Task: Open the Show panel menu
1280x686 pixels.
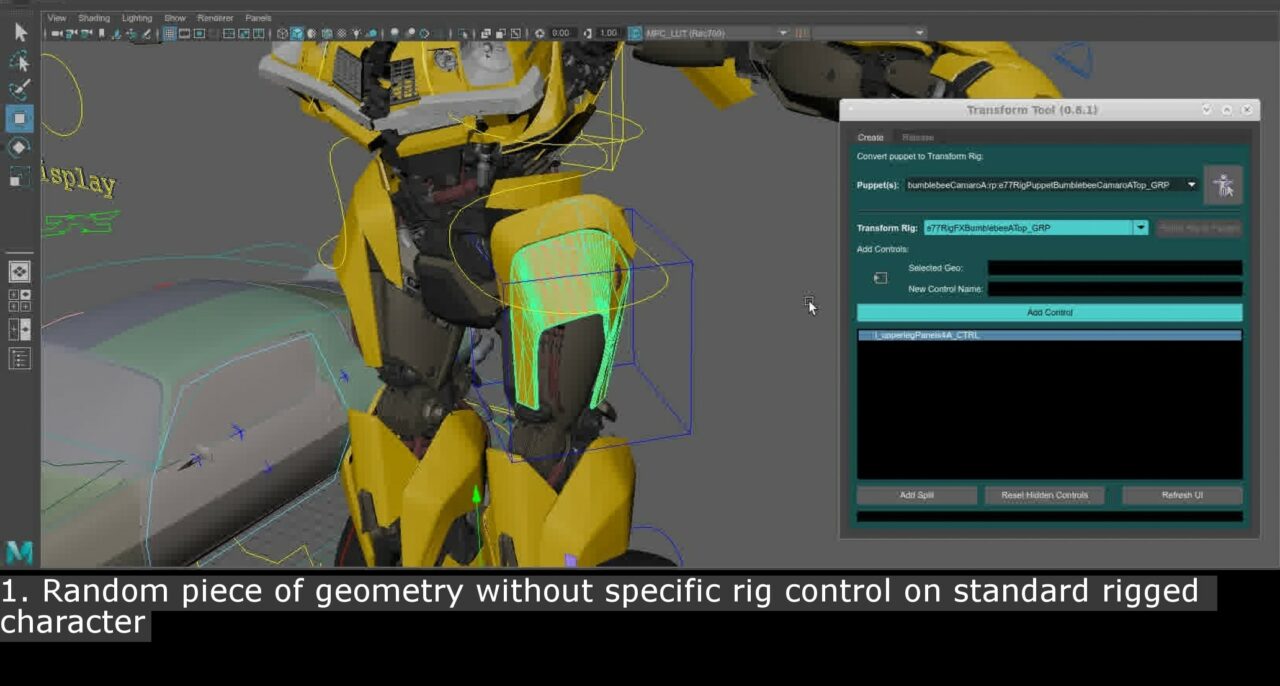Action: [x=175, y=18]
